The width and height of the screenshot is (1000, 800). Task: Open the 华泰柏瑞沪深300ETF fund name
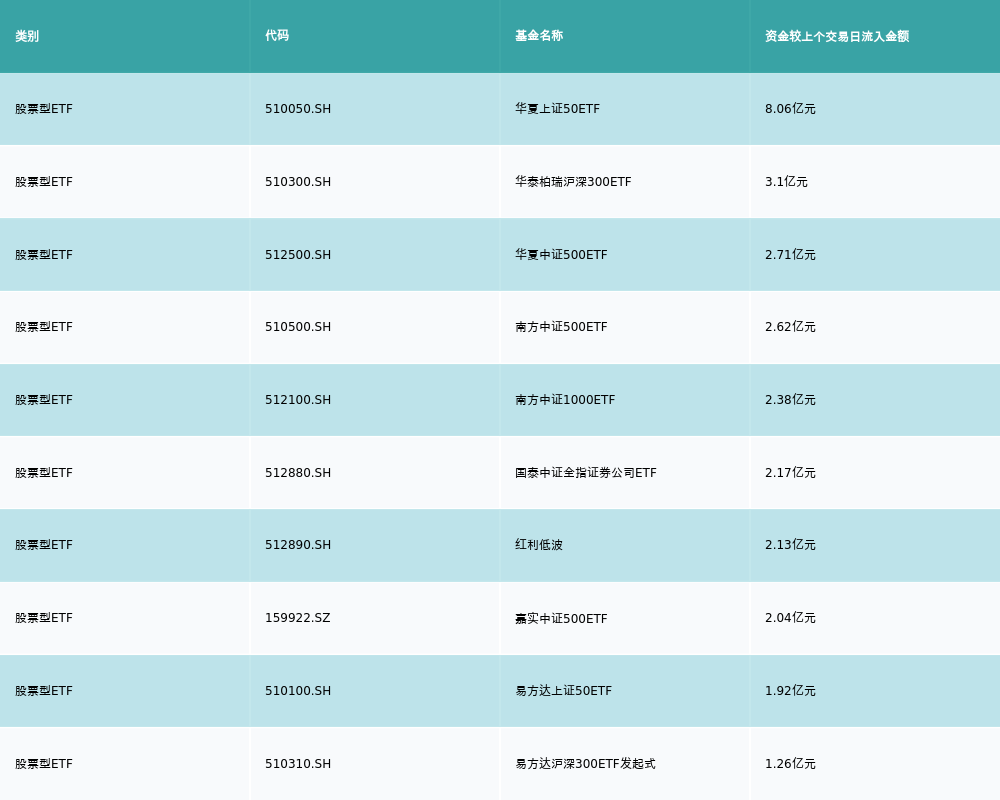tap(573, 182)
